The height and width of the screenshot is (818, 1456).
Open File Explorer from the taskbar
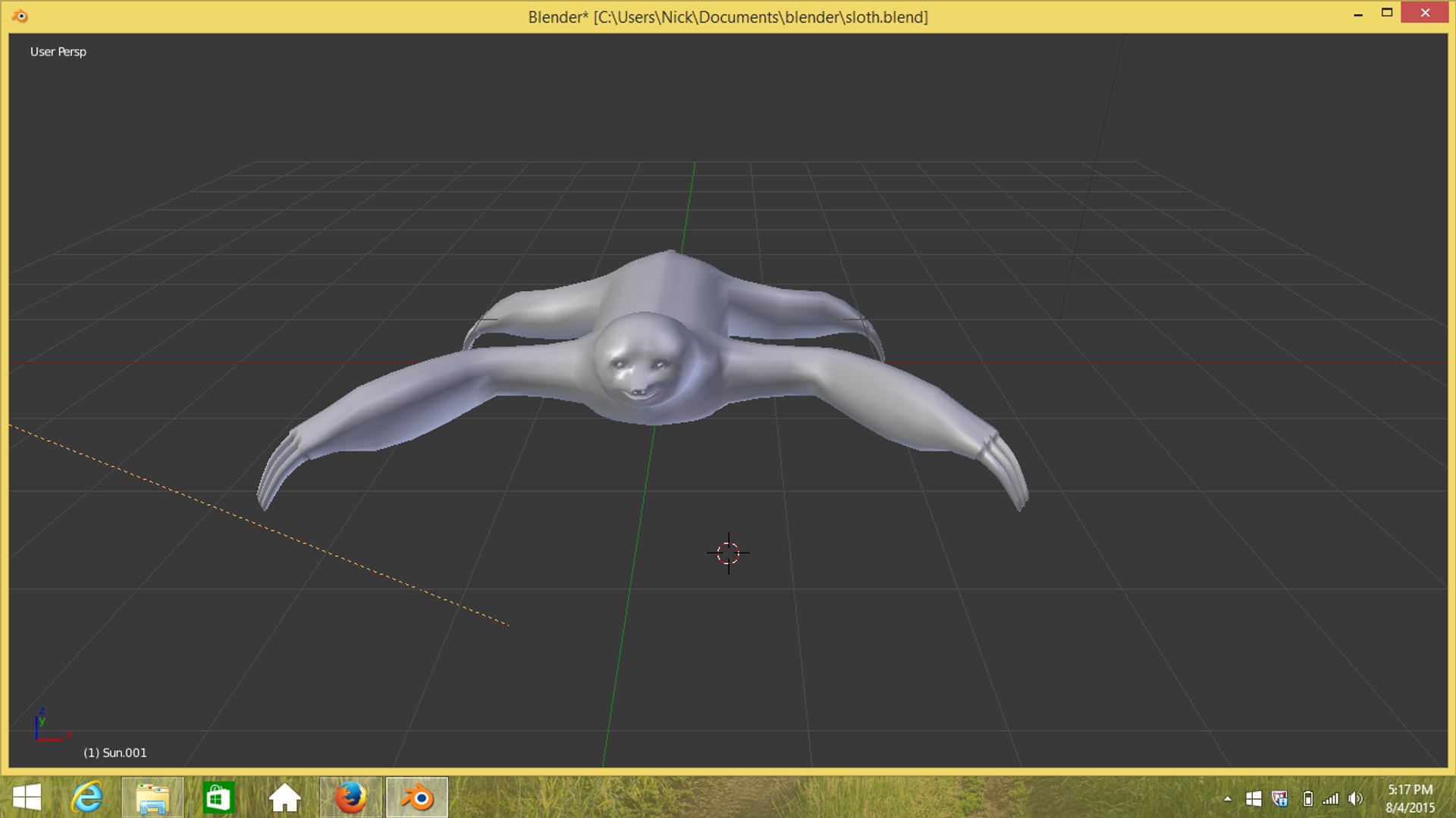coord(152,798)
